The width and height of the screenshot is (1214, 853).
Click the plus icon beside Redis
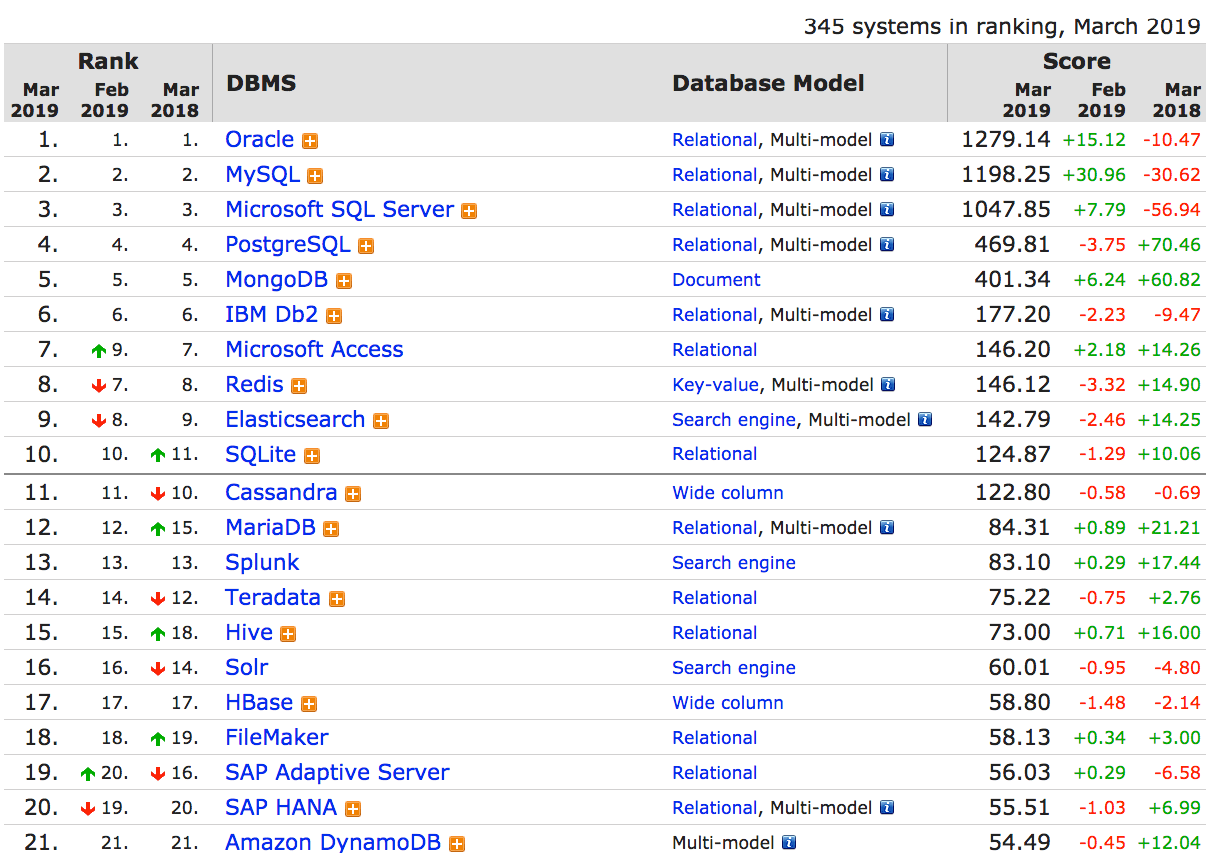(x=299, y=387)
